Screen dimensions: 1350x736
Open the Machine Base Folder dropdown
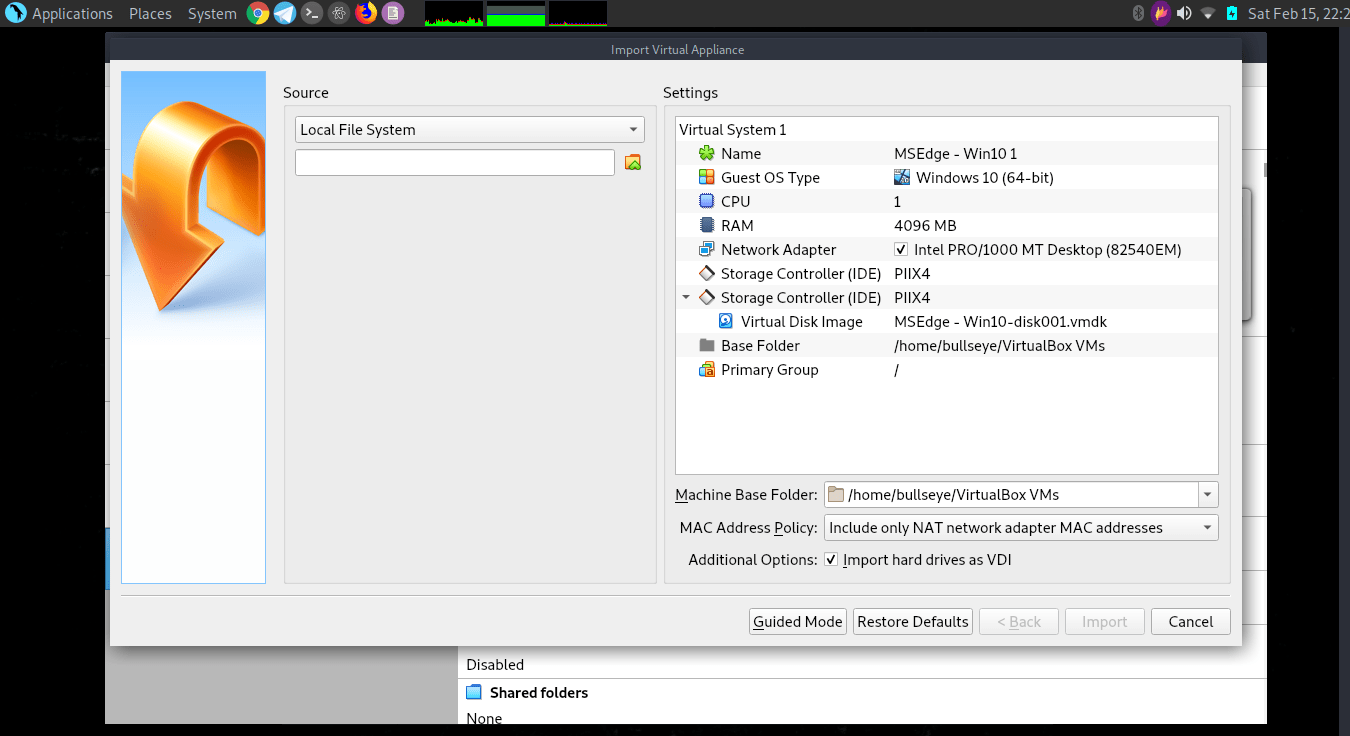point(1208,494)
